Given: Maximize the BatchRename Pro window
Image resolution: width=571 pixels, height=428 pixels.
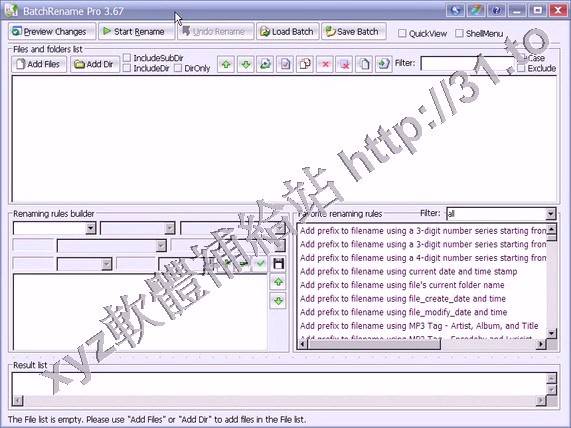Looking at the screenshot, I should click(x=537, y=10).
